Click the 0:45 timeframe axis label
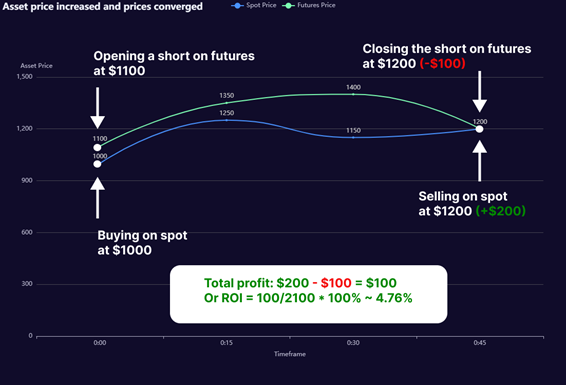The image size is (566, 385). pos(480,343)
